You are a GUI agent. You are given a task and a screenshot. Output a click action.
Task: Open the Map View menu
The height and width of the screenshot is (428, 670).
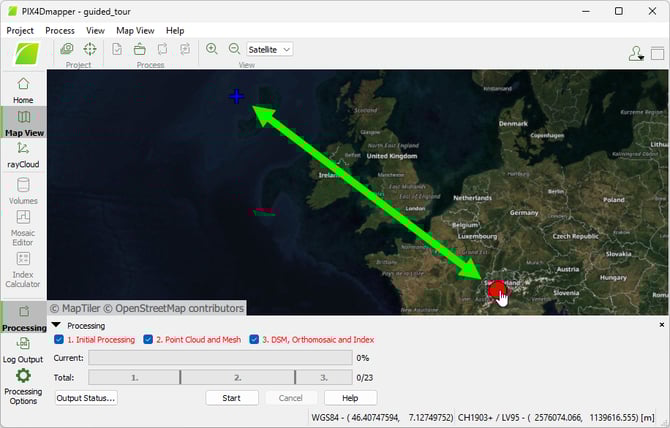coord(135,31)
